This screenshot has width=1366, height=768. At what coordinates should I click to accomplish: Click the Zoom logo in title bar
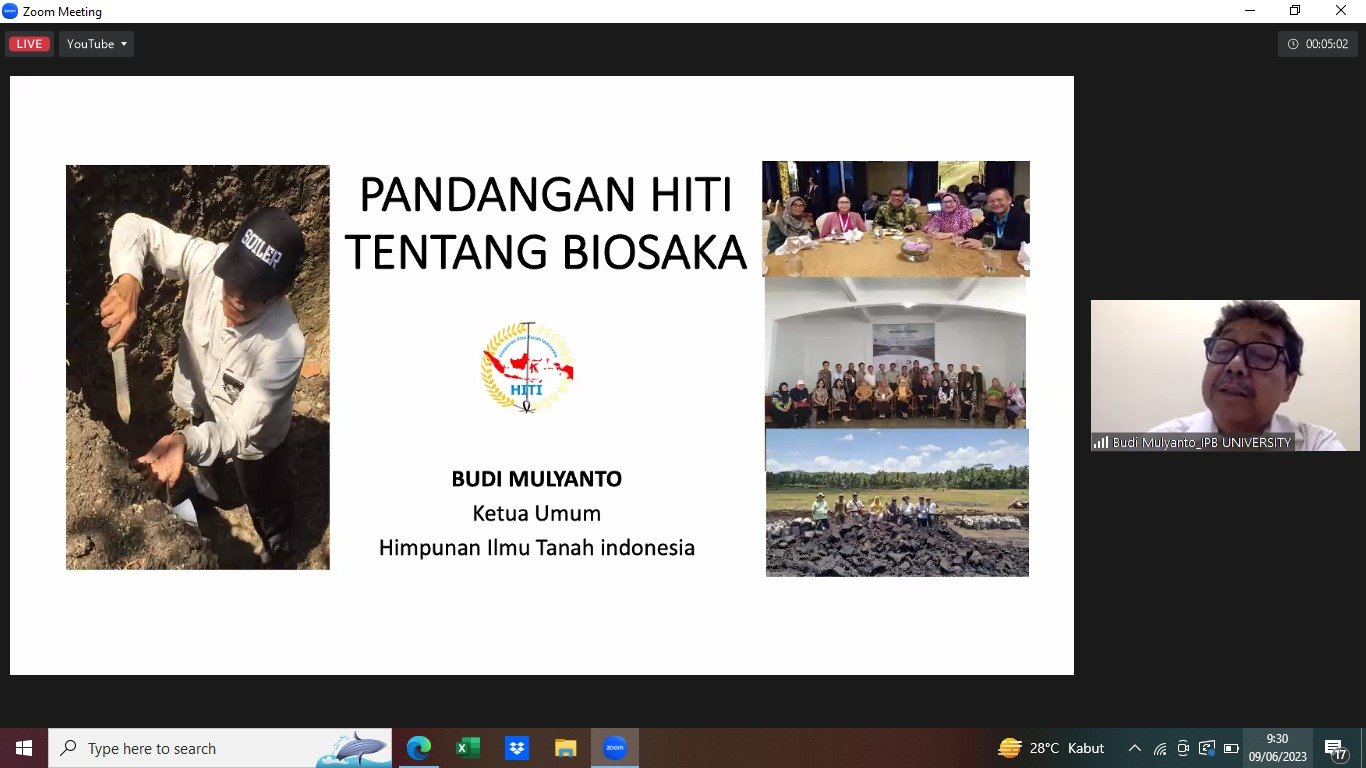point(10,11)
